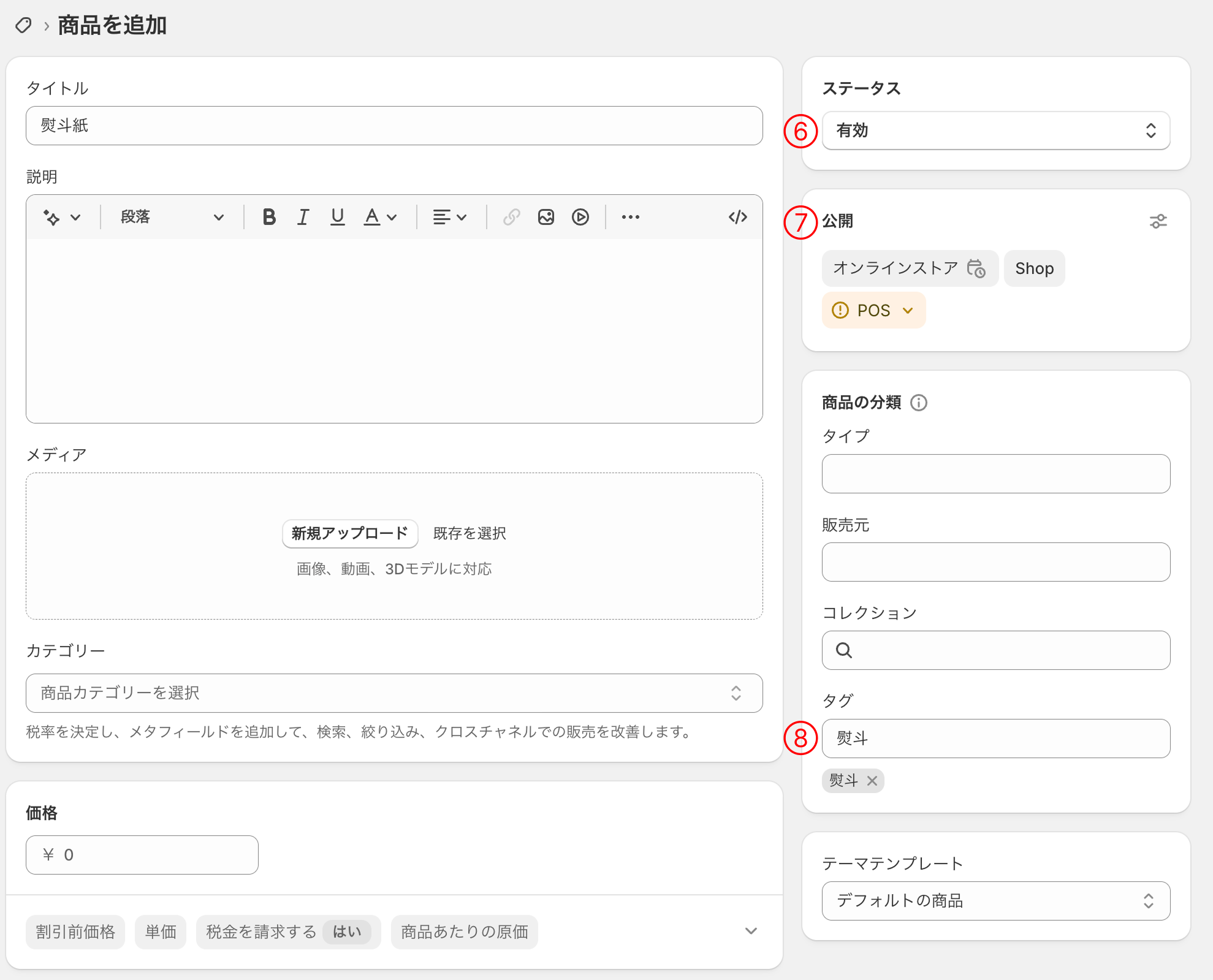Open the AI magic text generator

coord(61,217)
